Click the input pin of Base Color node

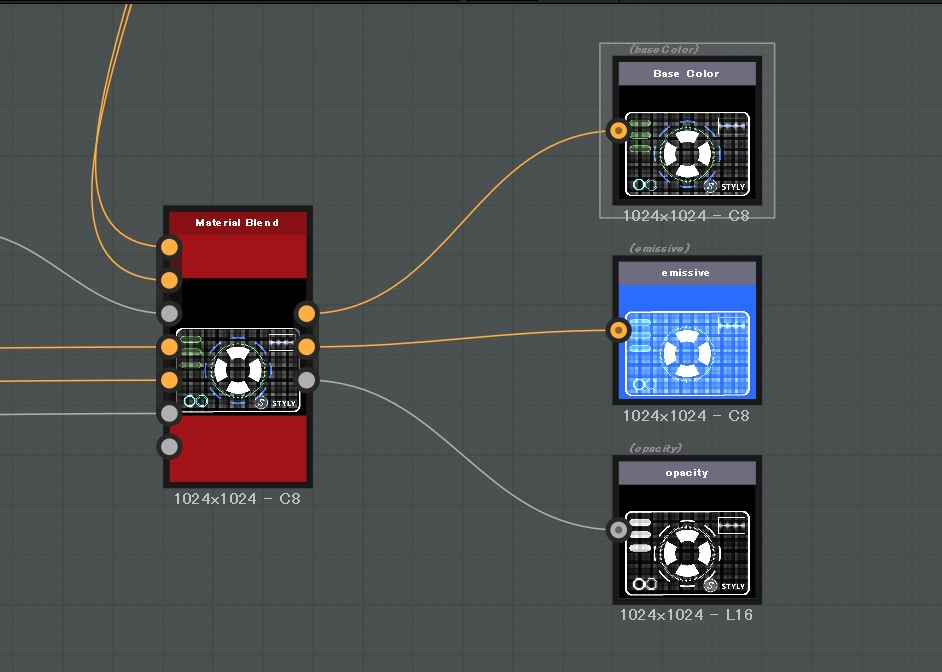[618, 130]
